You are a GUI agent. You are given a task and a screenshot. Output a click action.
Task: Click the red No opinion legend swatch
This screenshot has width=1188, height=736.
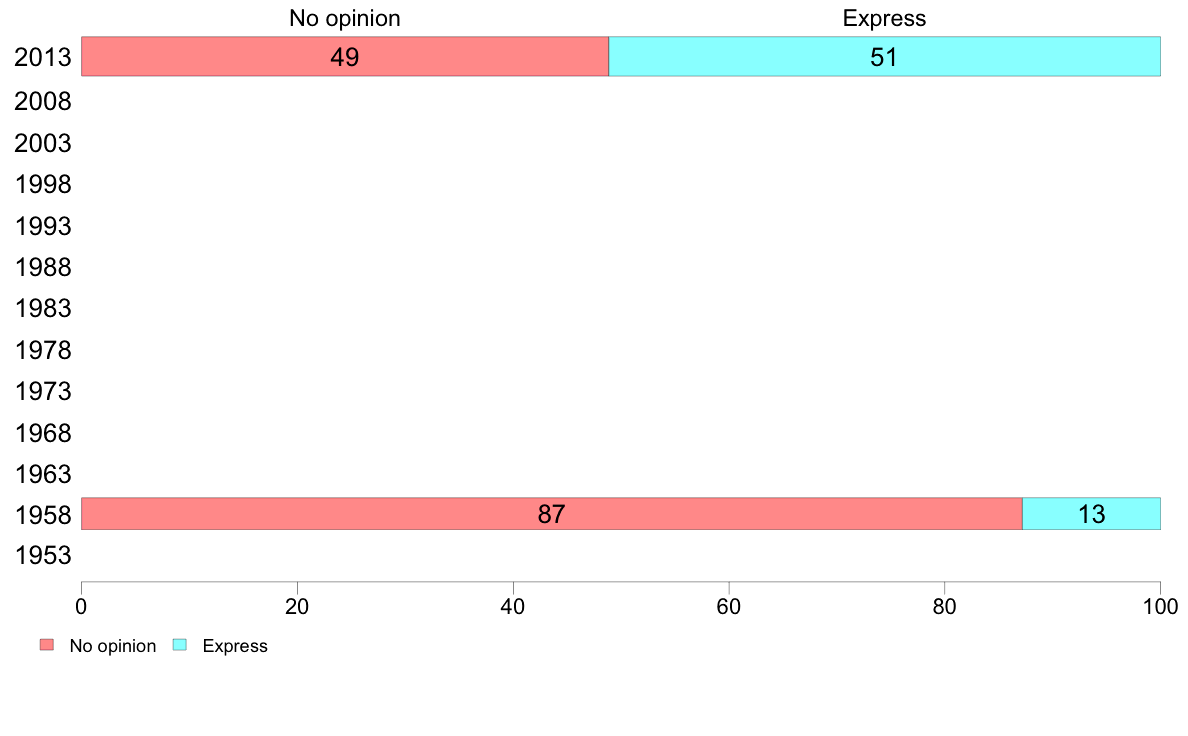pos(47,645)
